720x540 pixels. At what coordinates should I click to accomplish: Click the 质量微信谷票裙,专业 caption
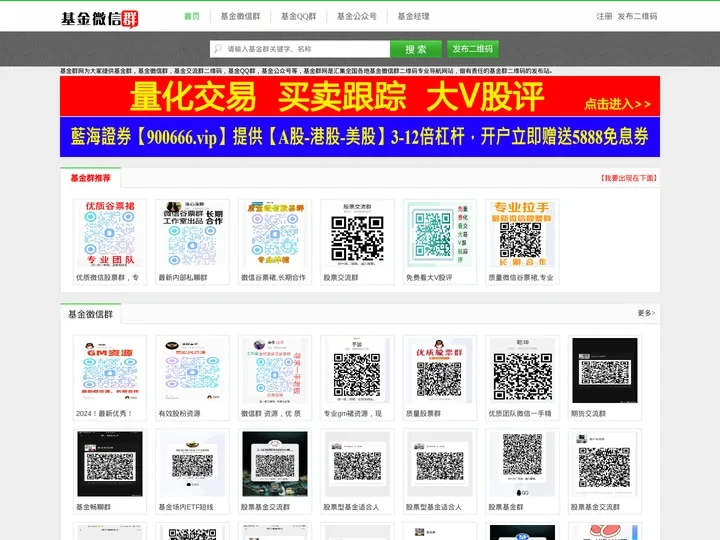(x=521, y=277)
